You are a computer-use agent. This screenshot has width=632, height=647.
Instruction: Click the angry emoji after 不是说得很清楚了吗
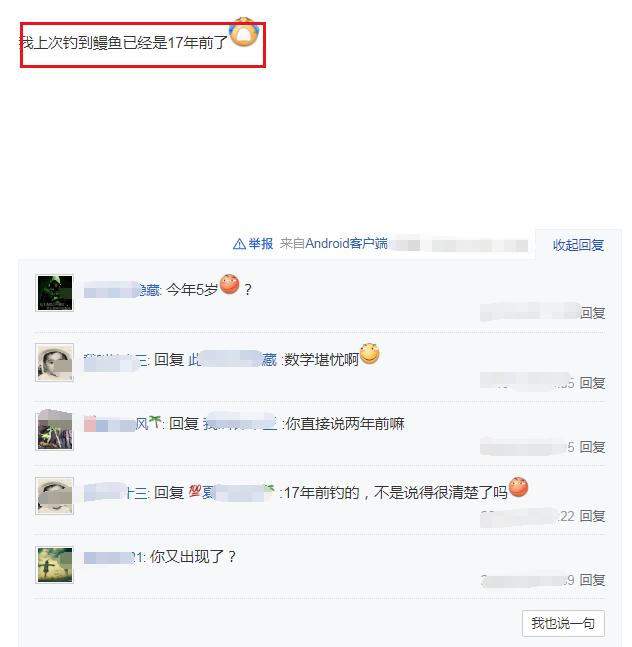(519, 487)
